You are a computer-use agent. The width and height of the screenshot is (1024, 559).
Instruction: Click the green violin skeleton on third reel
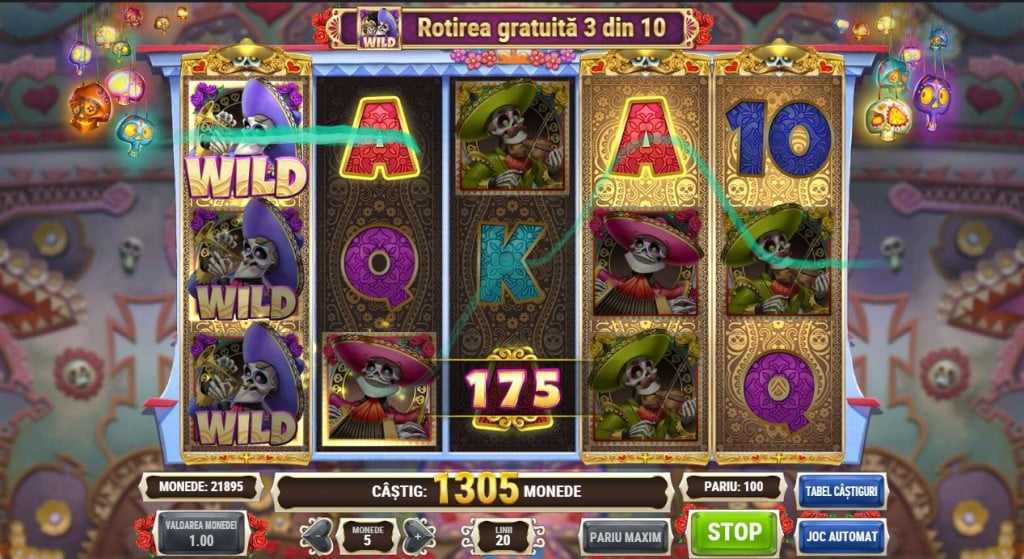[x=511, y=137]
